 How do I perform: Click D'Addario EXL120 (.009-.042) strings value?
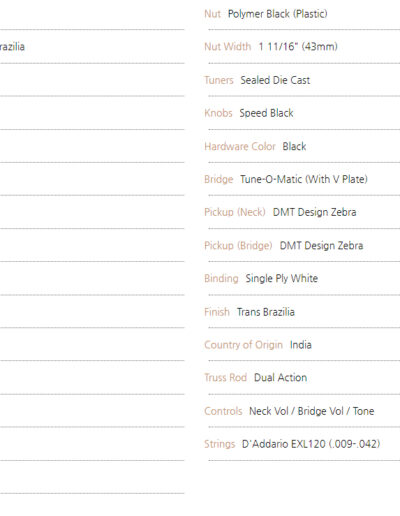click(311, 444)
